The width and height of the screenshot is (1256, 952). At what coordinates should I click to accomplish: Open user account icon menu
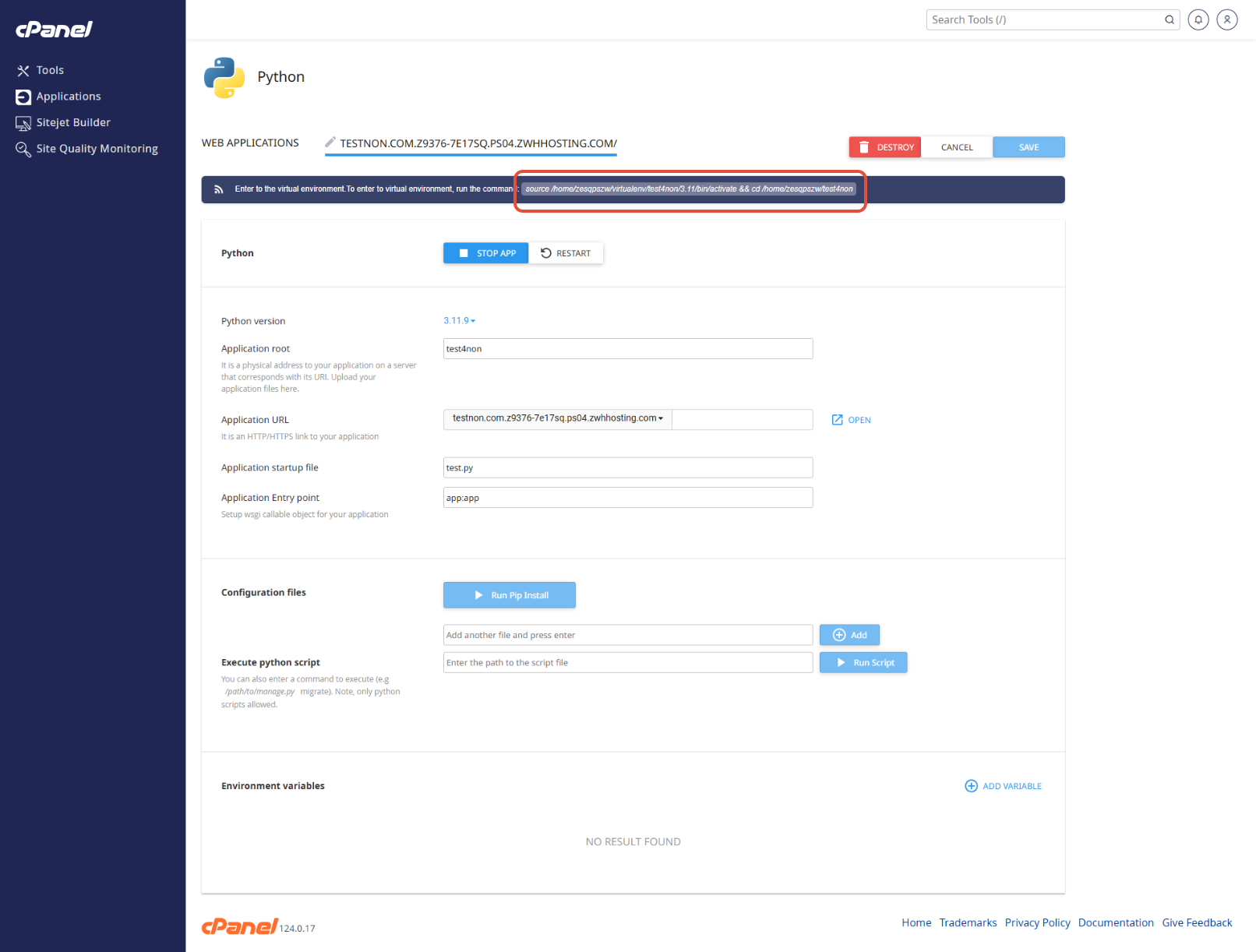pos(1227,19)
